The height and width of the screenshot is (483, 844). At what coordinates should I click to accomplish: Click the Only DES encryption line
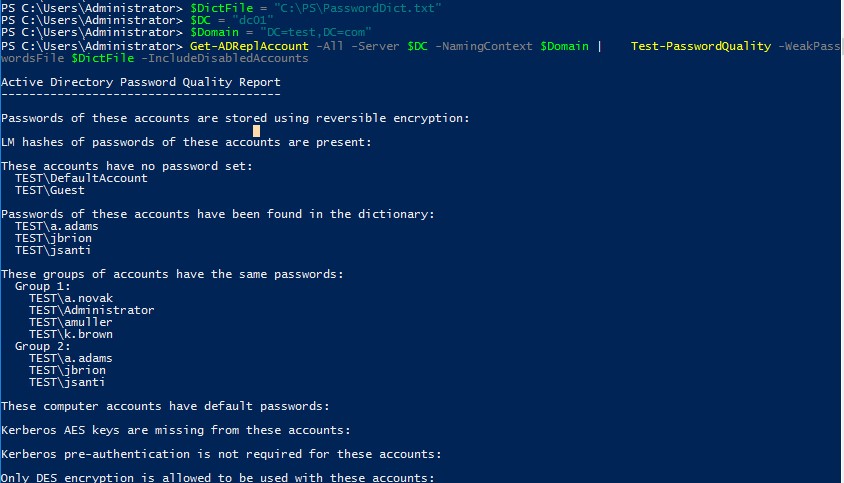pyautogui.click(x=217, y=478)
